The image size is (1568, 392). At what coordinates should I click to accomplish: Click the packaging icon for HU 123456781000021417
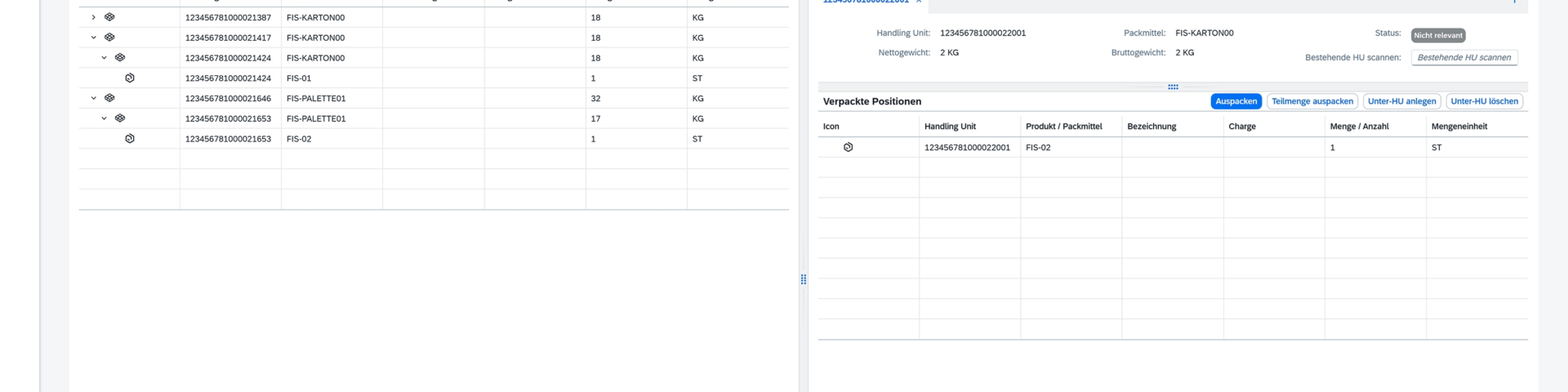(109, 38)
